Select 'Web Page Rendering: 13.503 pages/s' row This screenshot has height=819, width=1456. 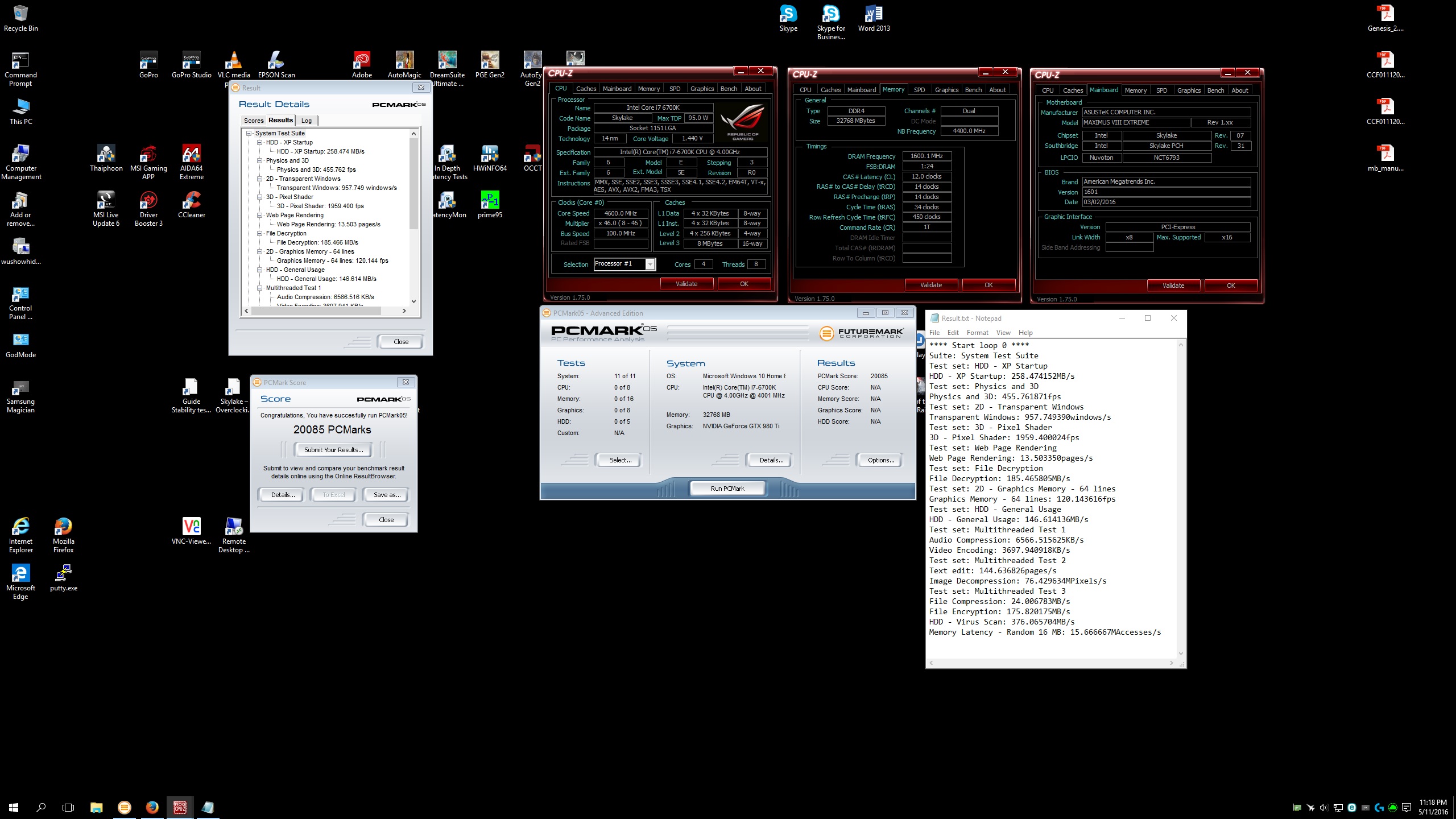[x=328, y=224]
